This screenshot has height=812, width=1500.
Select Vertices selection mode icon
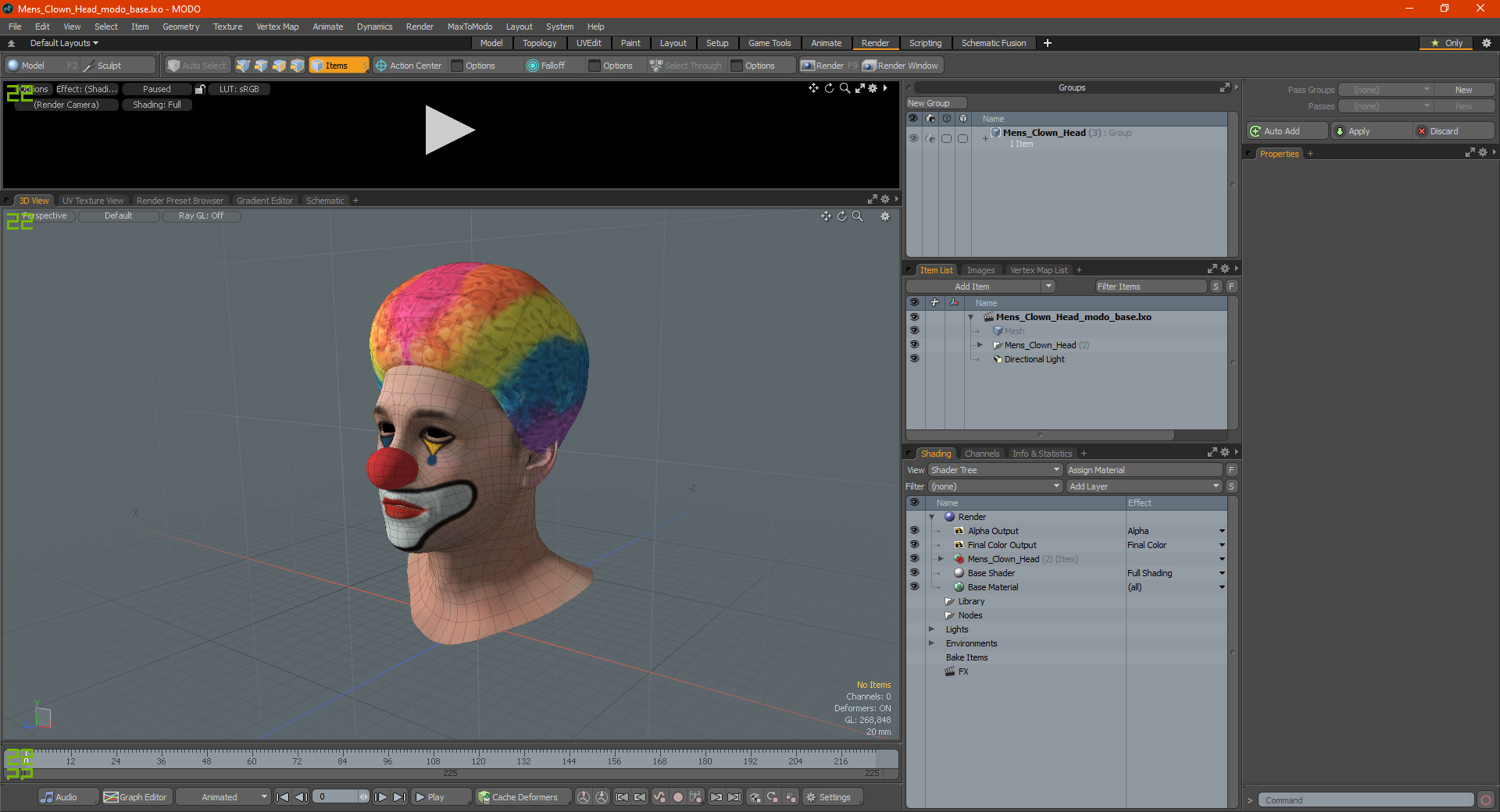[243, 66]
